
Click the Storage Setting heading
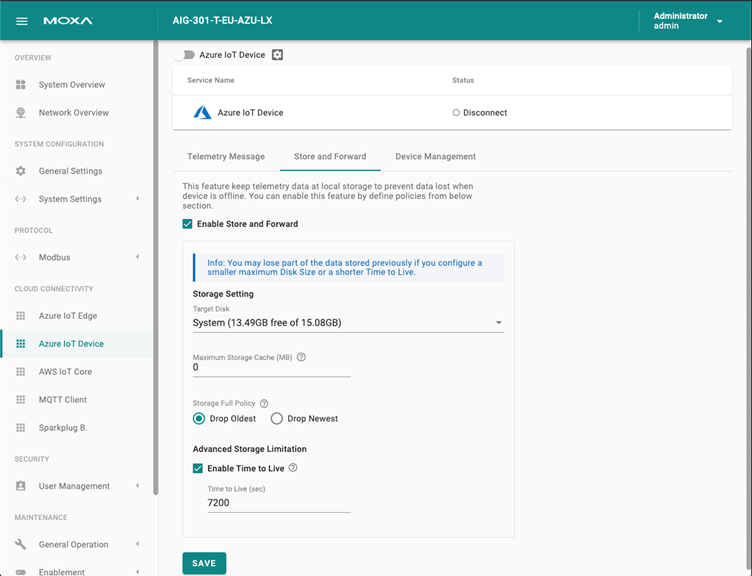[x=223, y=294]
